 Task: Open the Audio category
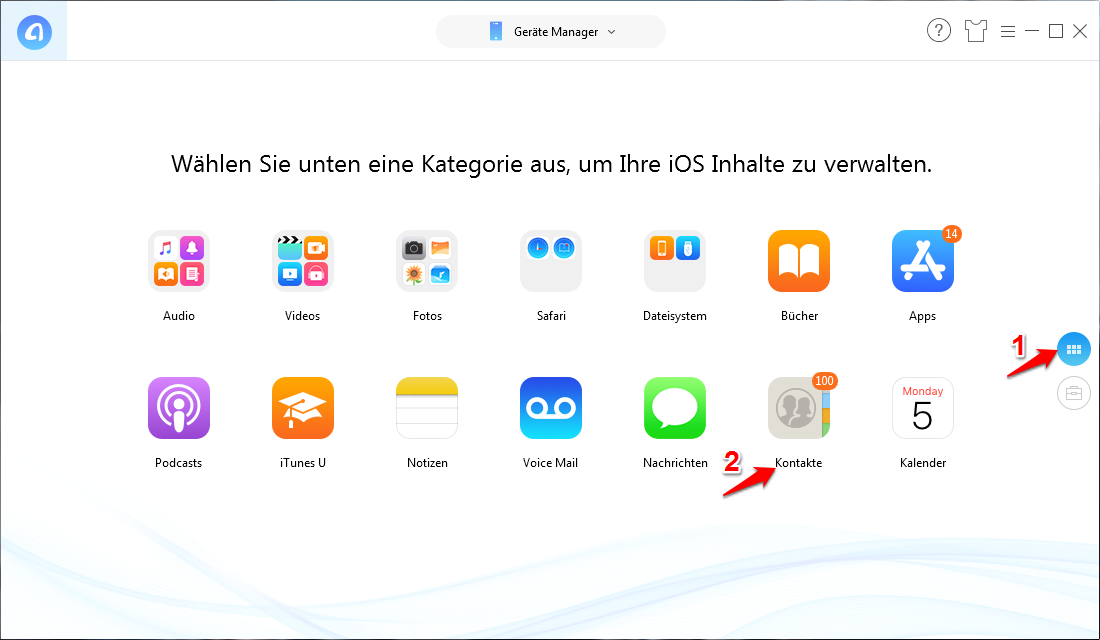[x=179, y=261]
